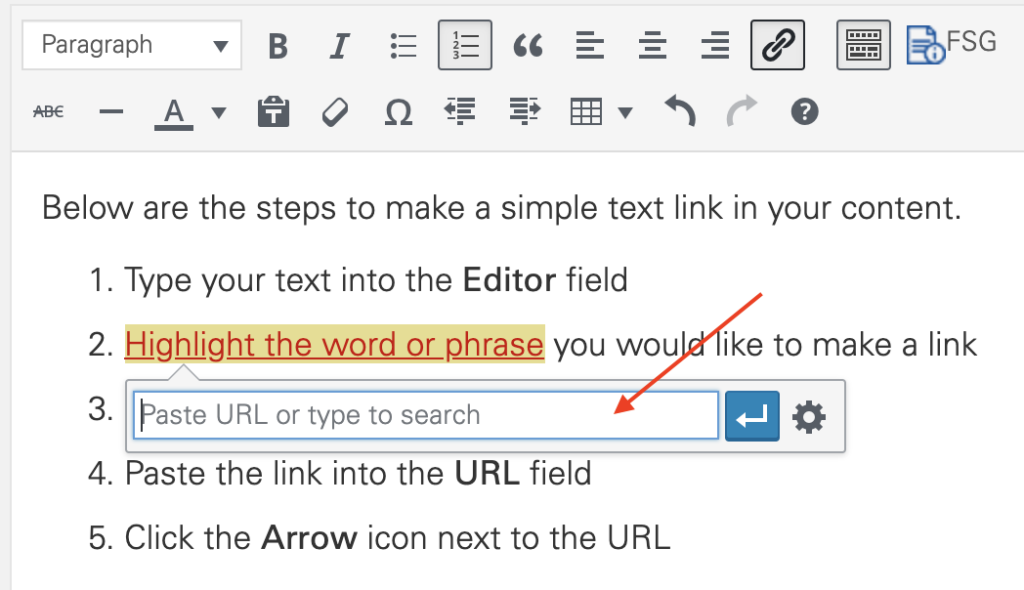
Task: Expand the table dropdown arrow
Action: click(625, 113)
